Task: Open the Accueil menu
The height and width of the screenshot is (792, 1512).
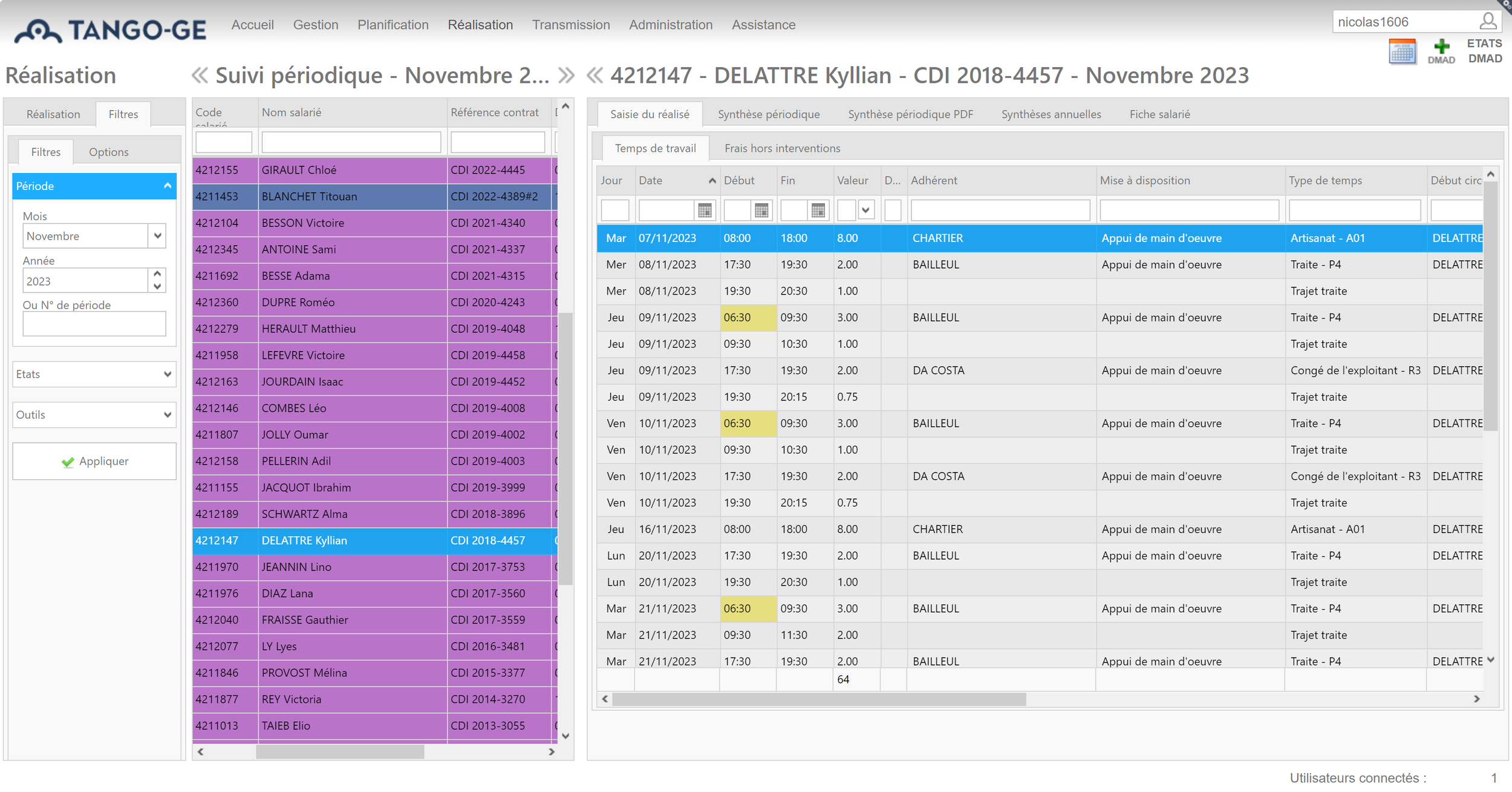Action: [252, 25]
